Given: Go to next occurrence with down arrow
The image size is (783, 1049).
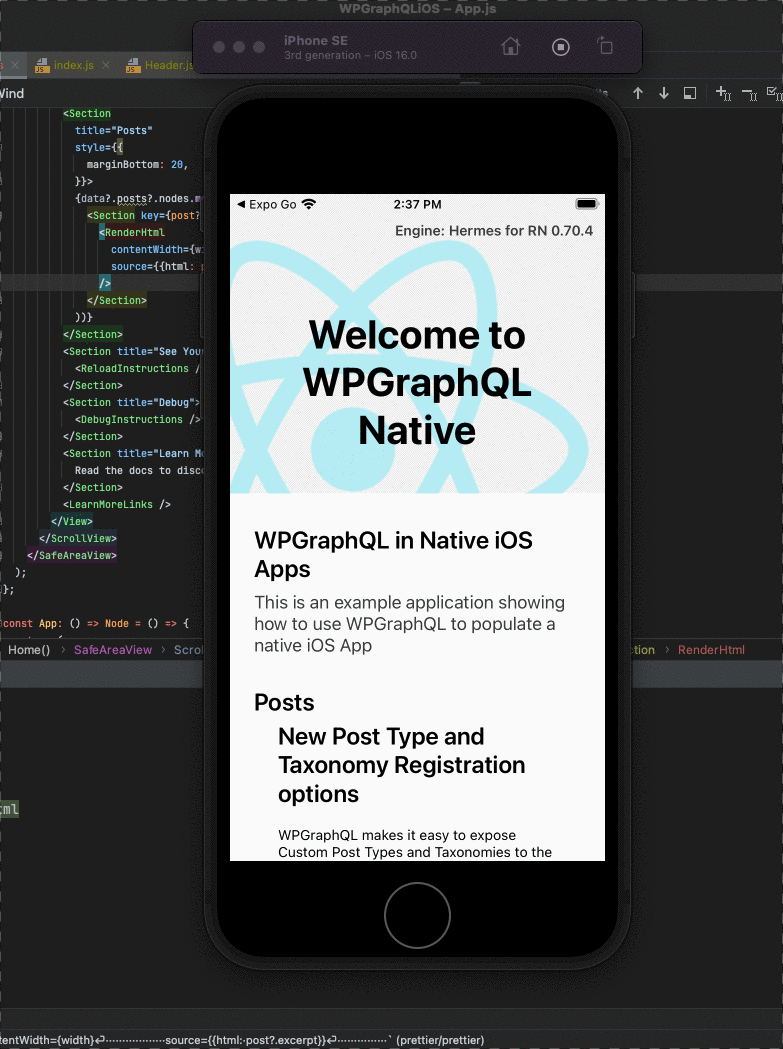Looking at the screenshot, I should point(664,94).
